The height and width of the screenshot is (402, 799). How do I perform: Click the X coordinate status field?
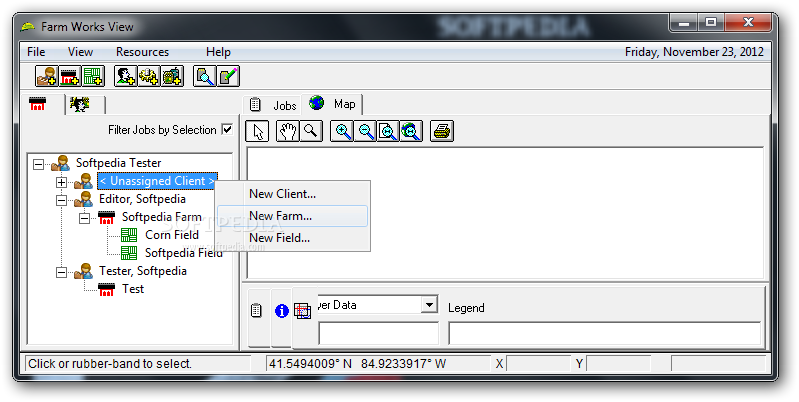[x=538, y=364]
